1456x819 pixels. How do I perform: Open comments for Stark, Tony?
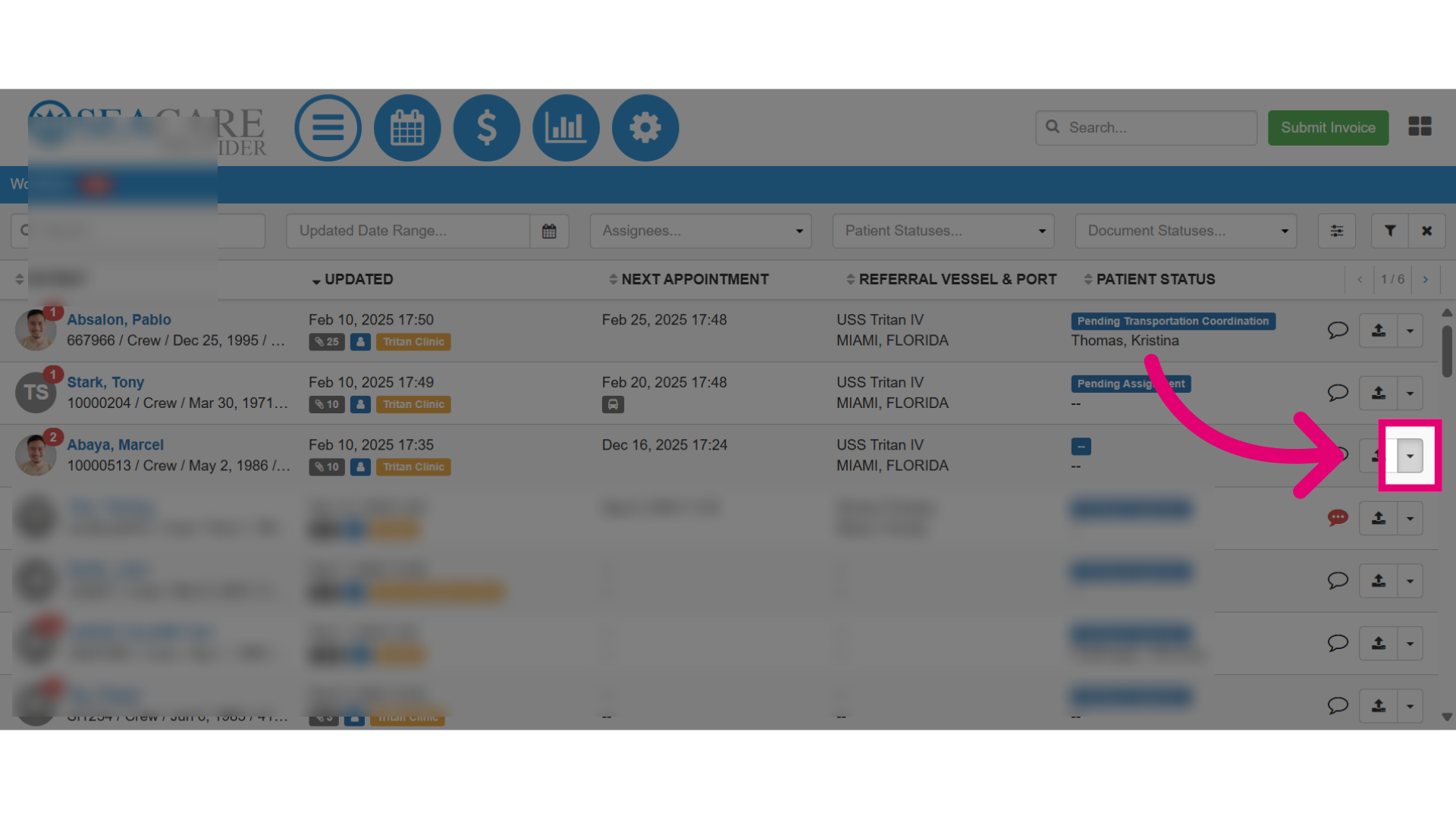pos(1338,393)
